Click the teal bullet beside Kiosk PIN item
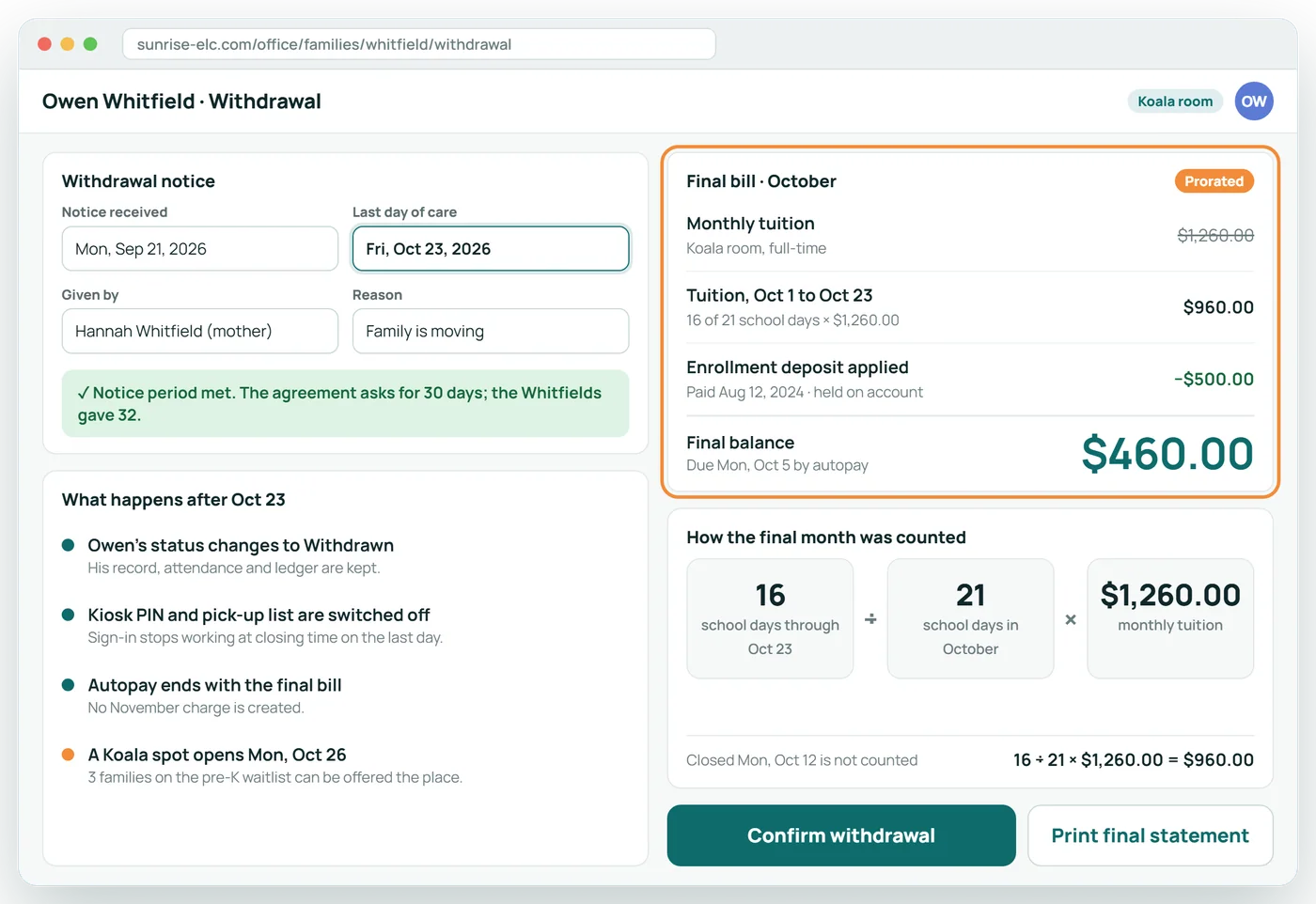The image size is (1316, 904). pos(68,615)
